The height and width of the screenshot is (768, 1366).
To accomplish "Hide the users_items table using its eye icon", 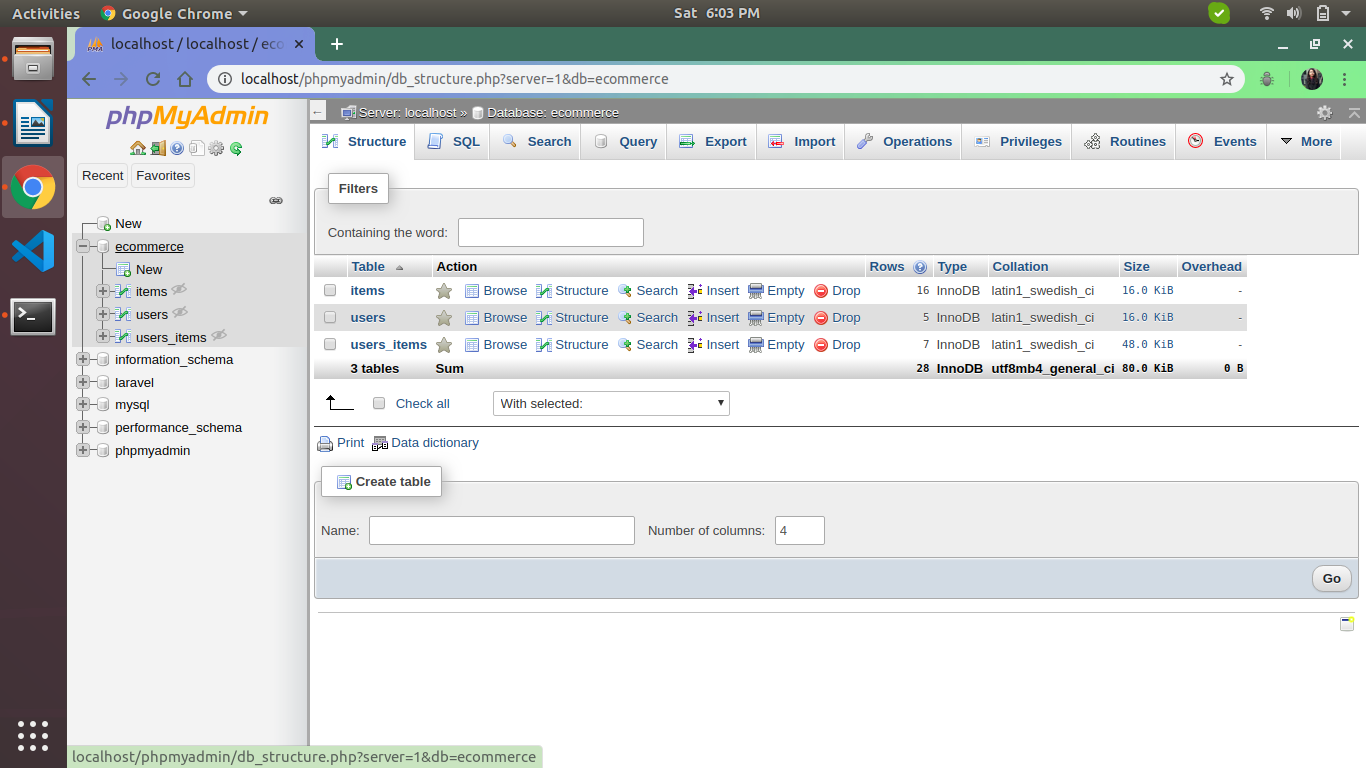I will [x=219, y=336].
